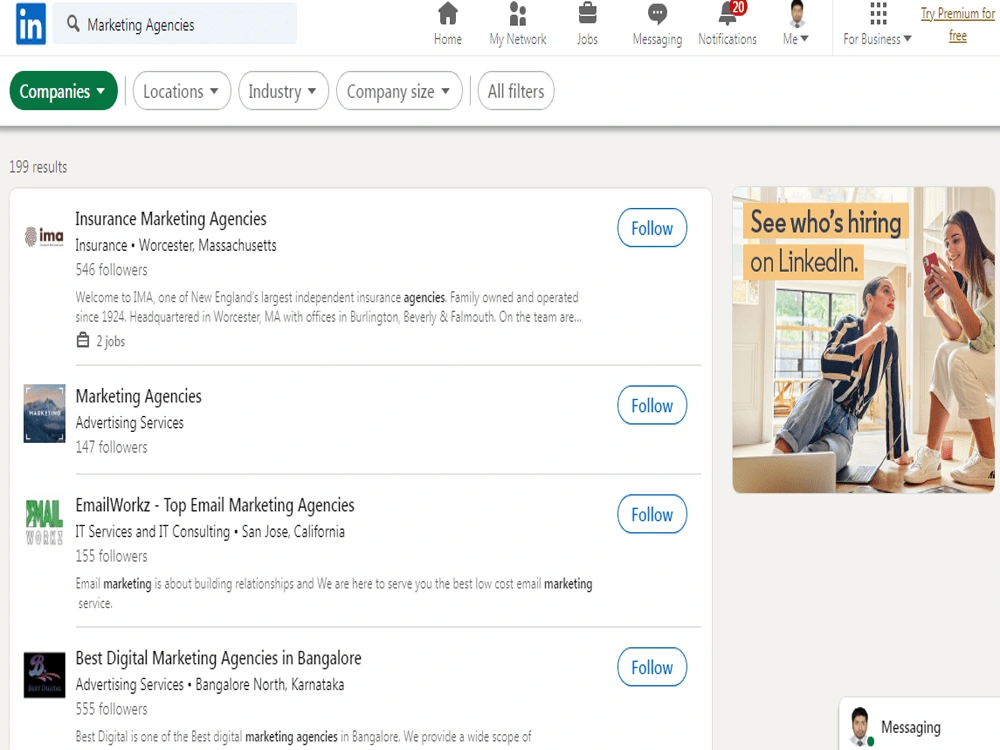The height and width of the screenshot is (750, 1000).
Task: Open the Messaging dock panel label
Action: click(910, 727)
